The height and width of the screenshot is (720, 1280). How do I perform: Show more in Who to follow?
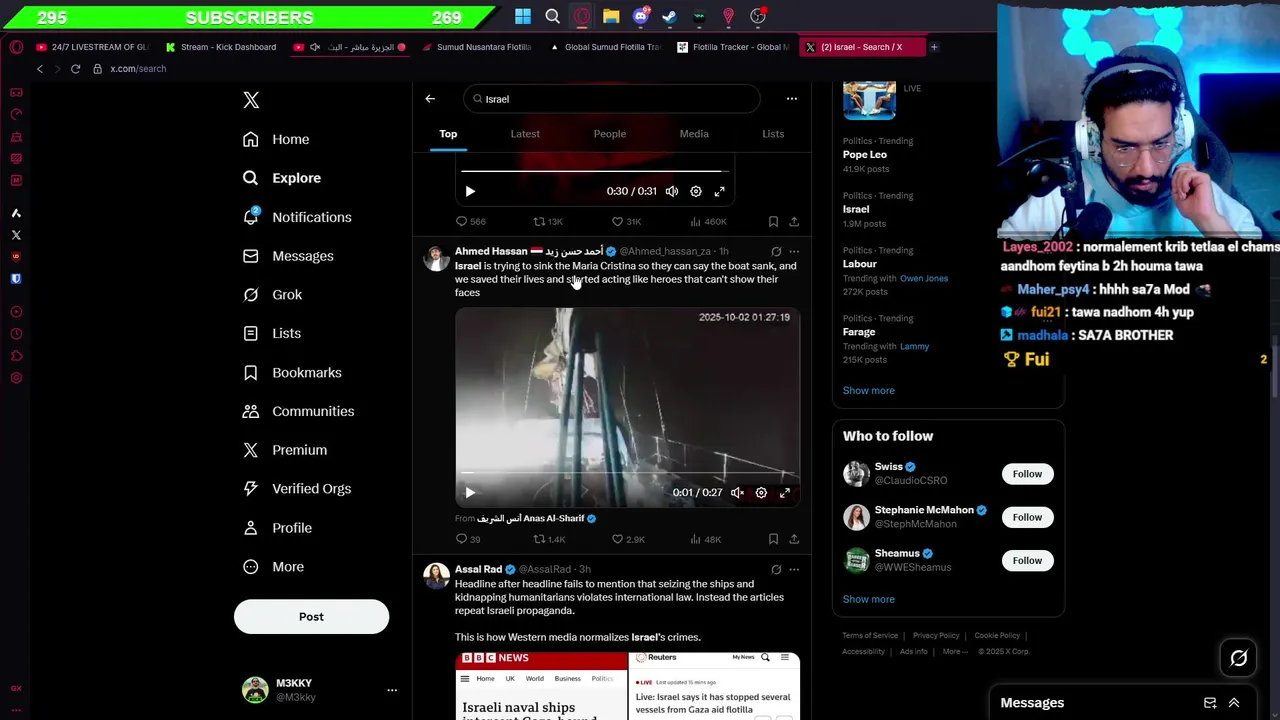click(869, 600)
